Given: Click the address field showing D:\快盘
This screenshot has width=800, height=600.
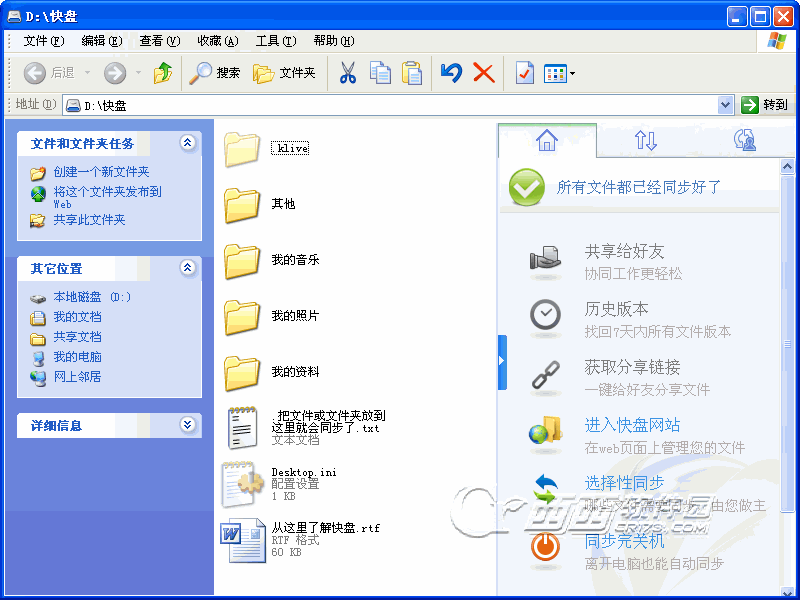Looking at the screenshot, I should (391, 105).
